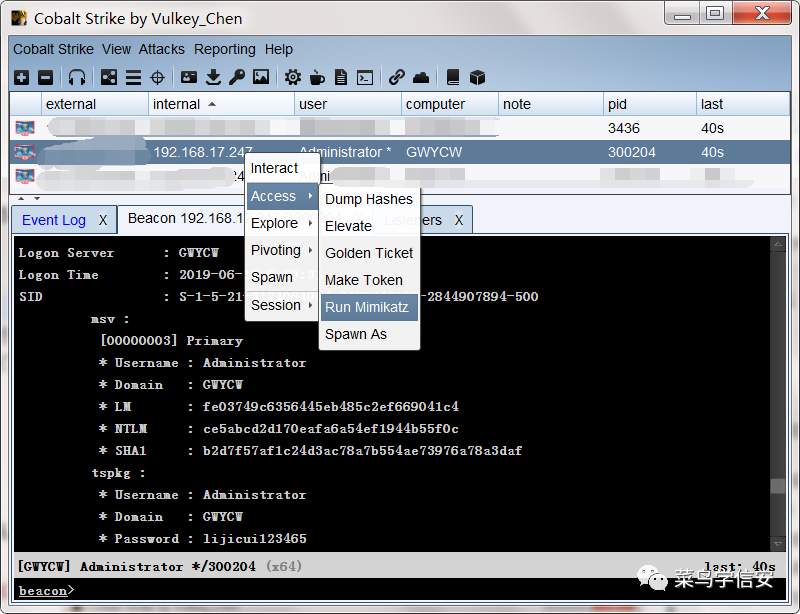The image size is (800, 614).
Task: Sort sessions by pid column
Action: pyautogui.click(x=650, y=104)
